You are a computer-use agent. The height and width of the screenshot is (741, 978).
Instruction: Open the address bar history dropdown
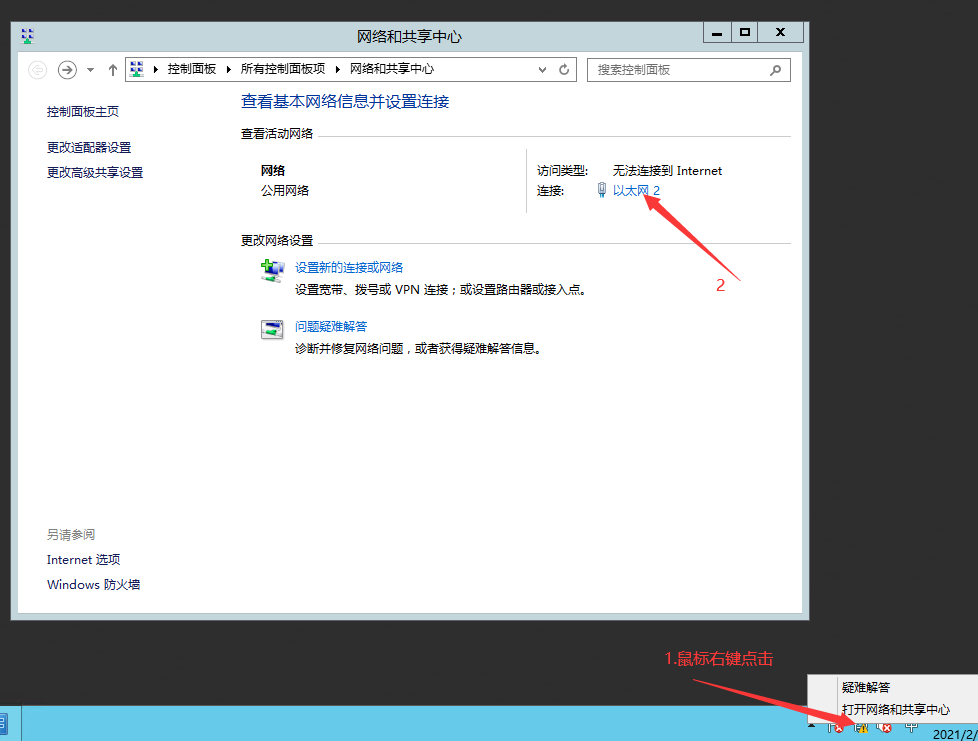click(x=542, y=70)
